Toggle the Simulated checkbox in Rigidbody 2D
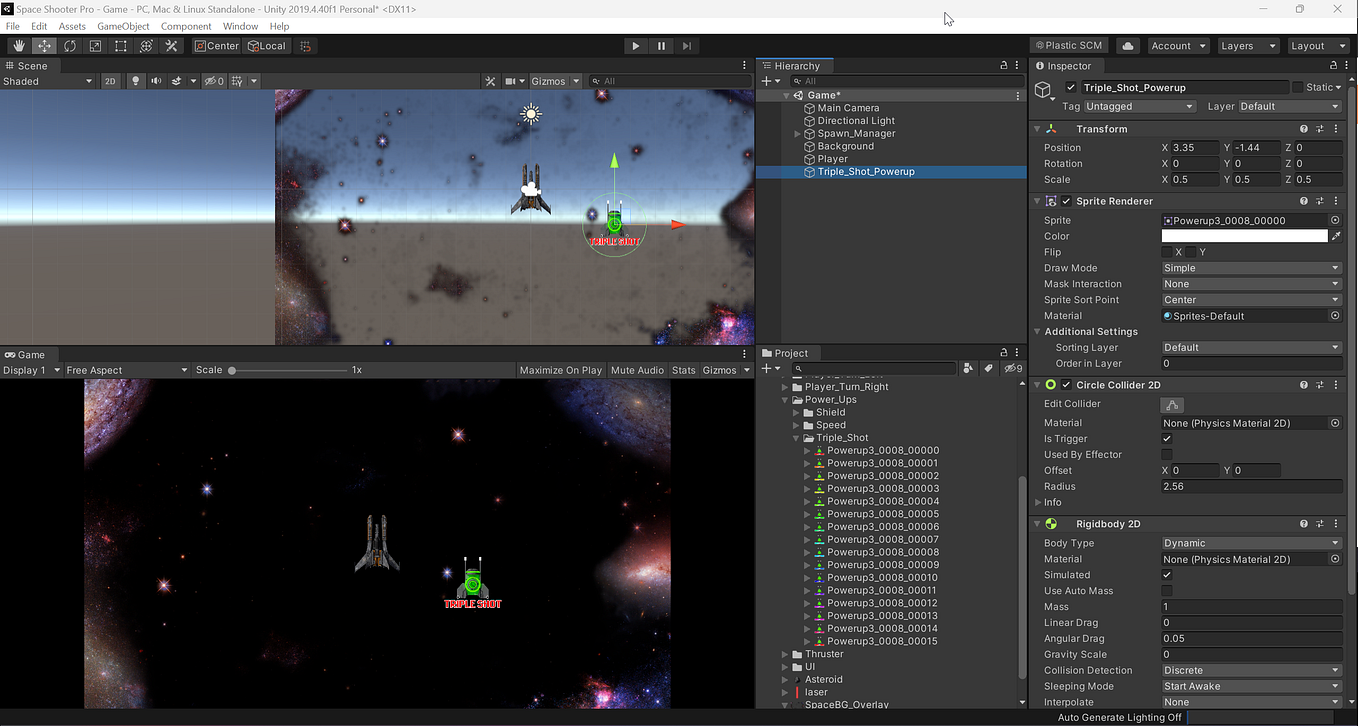This screenshot has width=1358, height=726. coord(1166,574)
